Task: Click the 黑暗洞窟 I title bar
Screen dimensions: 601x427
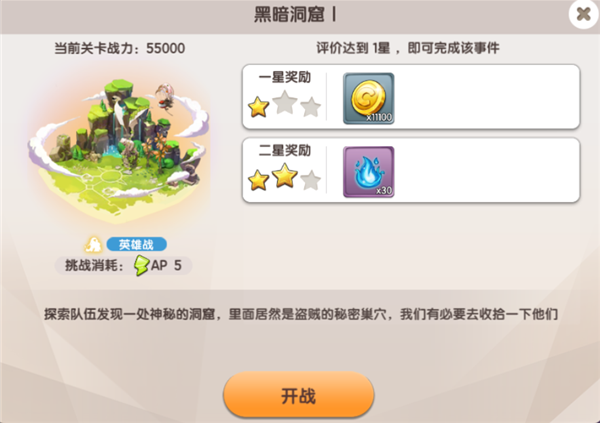Action: pyautogui.click(x=295, y=15)
